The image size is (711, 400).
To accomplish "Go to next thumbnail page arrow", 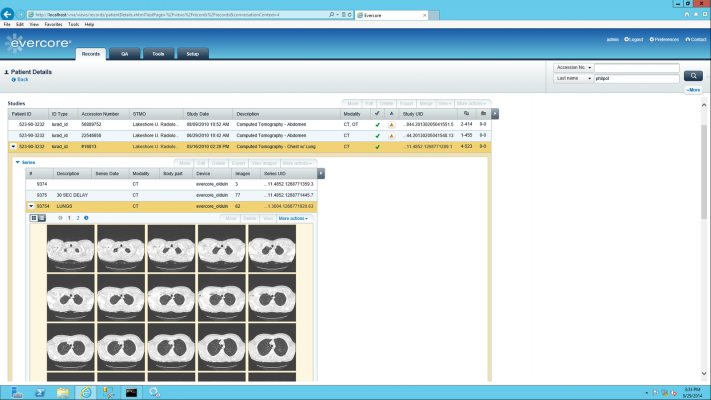I will (86, 217).
